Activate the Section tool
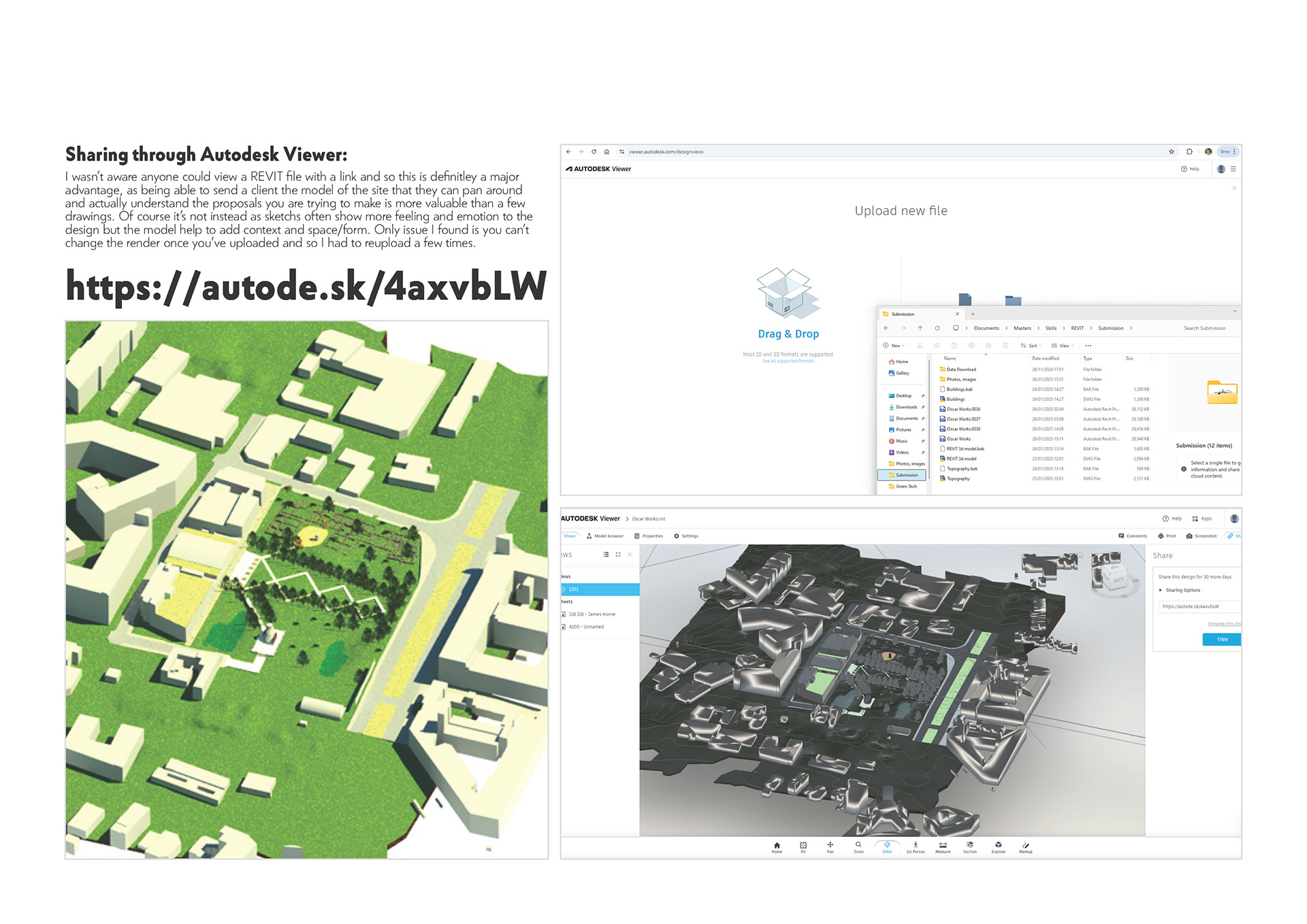Screen dimensions: 1307x924 tap(969, 846)
